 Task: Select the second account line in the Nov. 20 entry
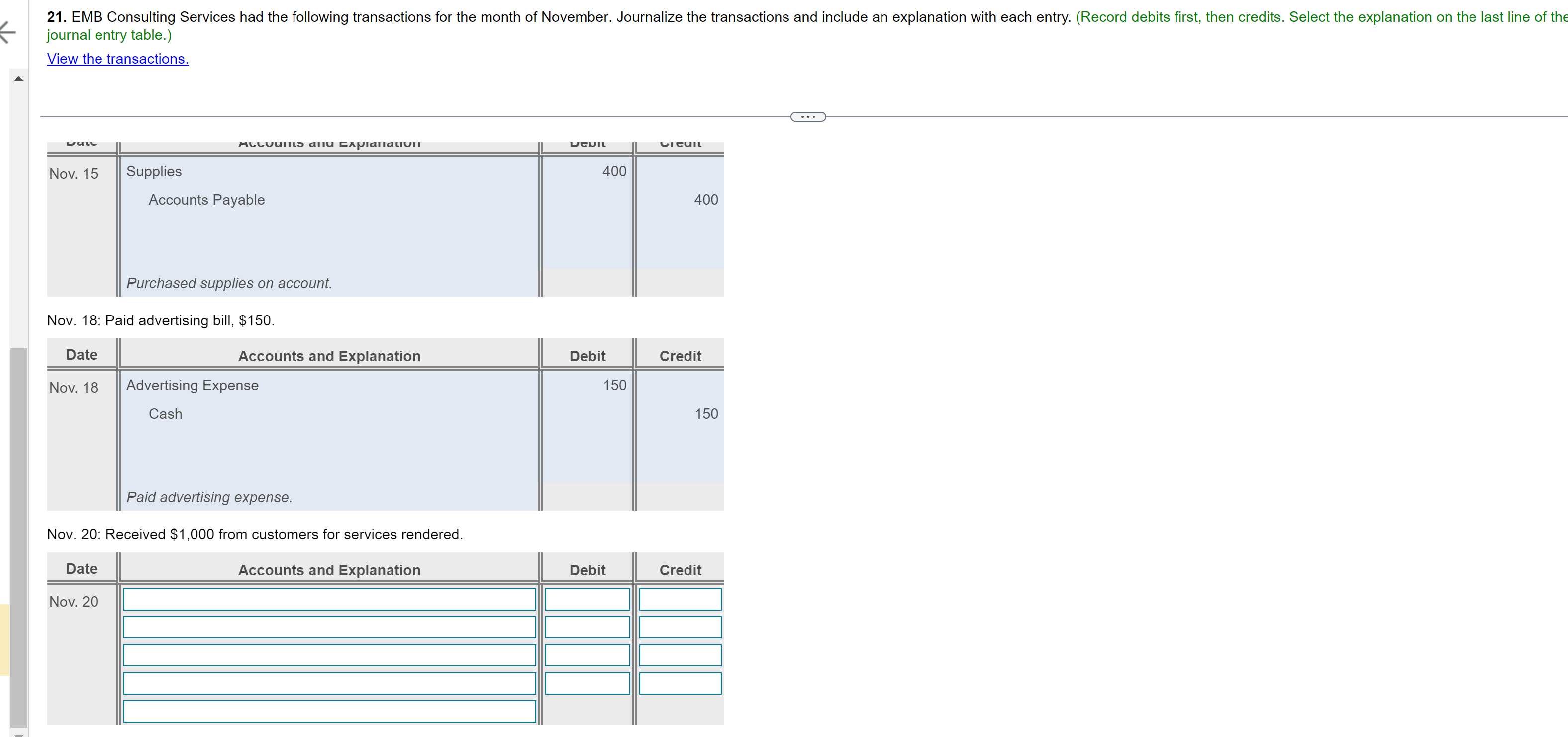[x=329, y=627]
